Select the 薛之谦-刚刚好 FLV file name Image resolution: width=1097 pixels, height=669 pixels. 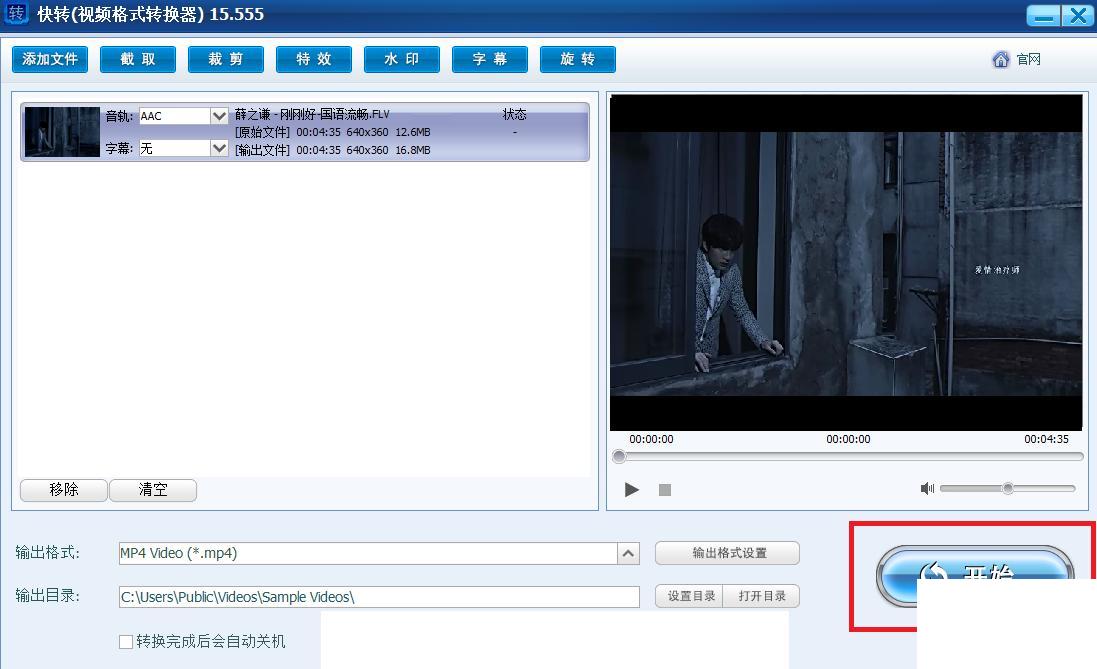(312, 114)
